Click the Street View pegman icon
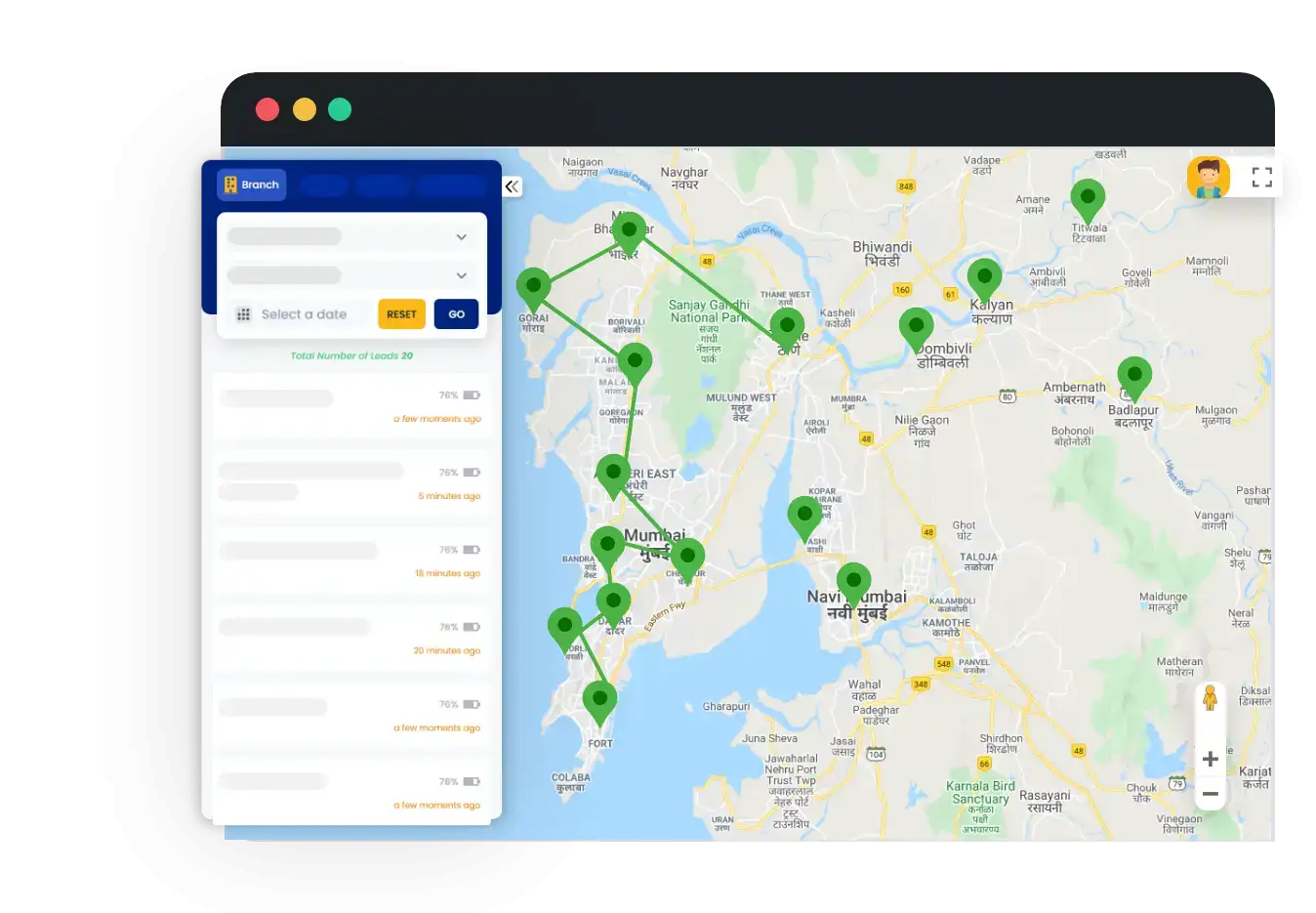Image resolution: width=1316 pixels, height=913 pixels. click(x=1211, y=699)
